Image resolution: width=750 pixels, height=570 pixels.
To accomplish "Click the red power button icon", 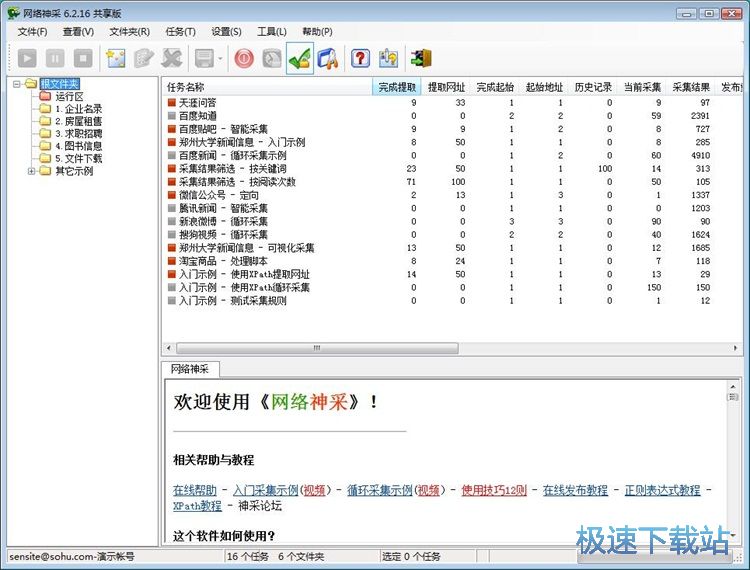I will point(244,58).
